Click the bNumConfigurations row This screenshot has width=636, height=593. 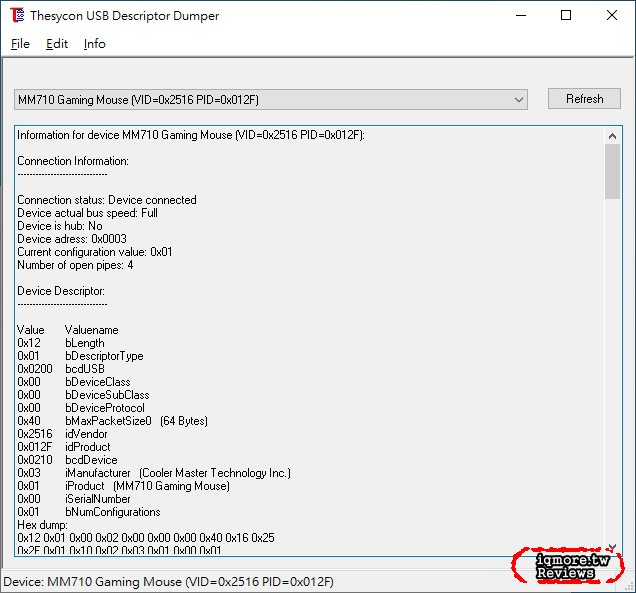click(89, 512)
